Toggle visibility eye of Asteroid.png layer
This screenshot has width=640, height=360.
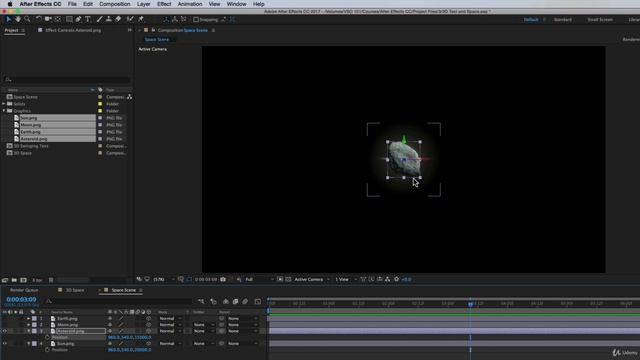click(4, 331)
